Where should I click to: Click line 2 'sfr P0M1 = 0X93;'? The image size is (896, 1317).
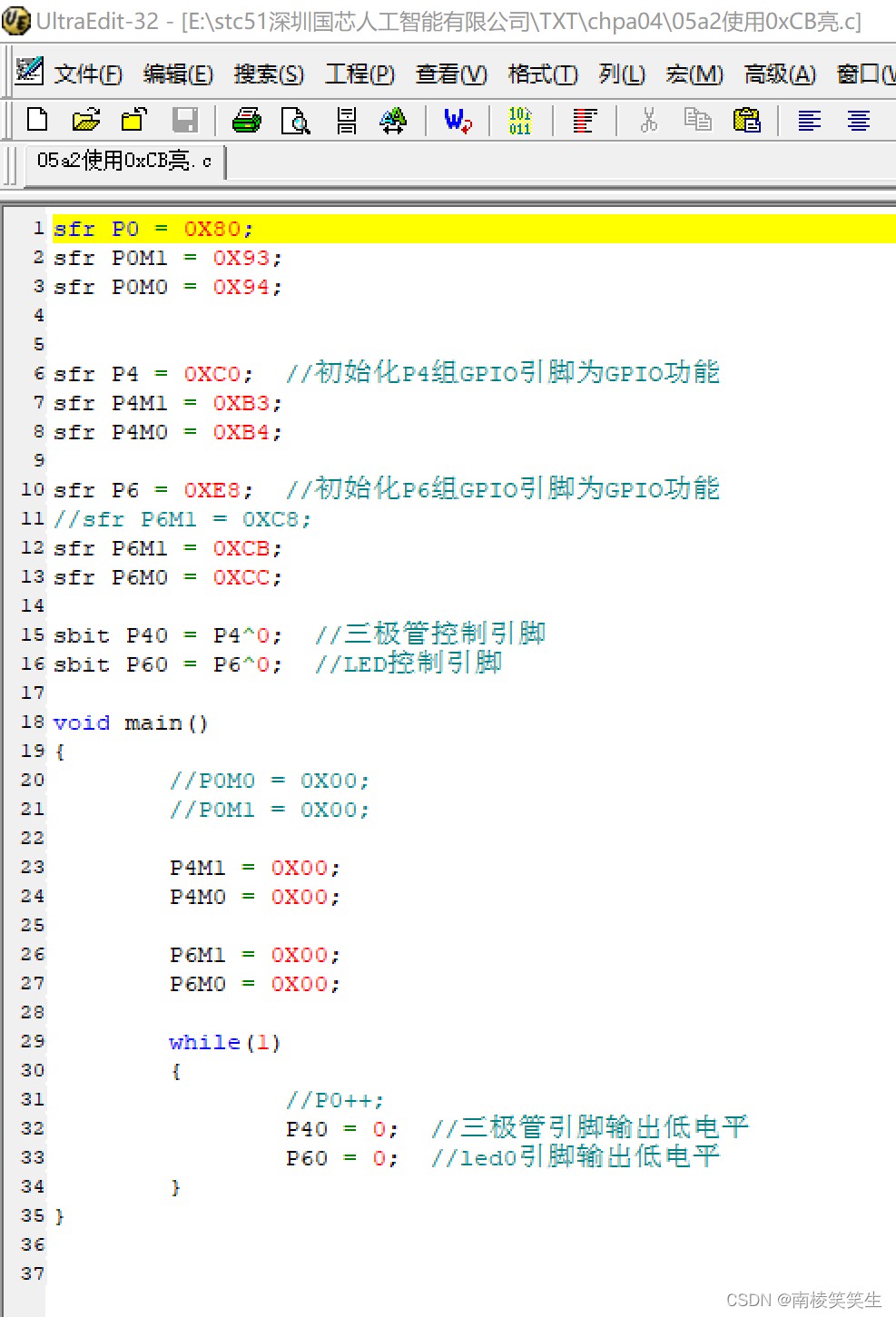coord(168,258)
